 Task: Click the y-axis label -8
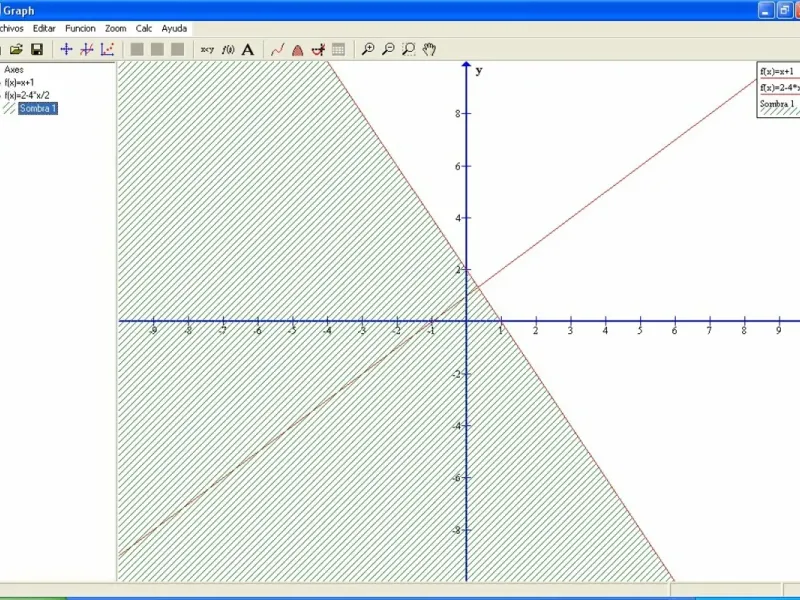456,530
